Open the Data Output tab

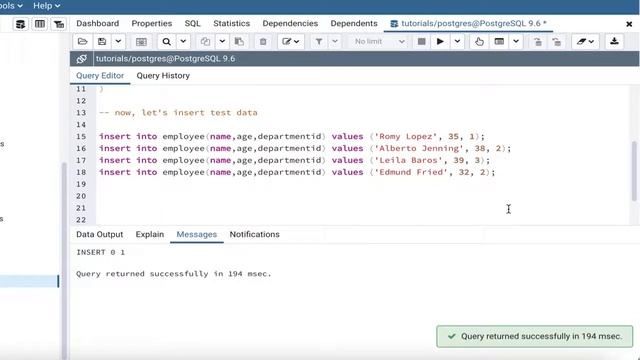point(100,234)
